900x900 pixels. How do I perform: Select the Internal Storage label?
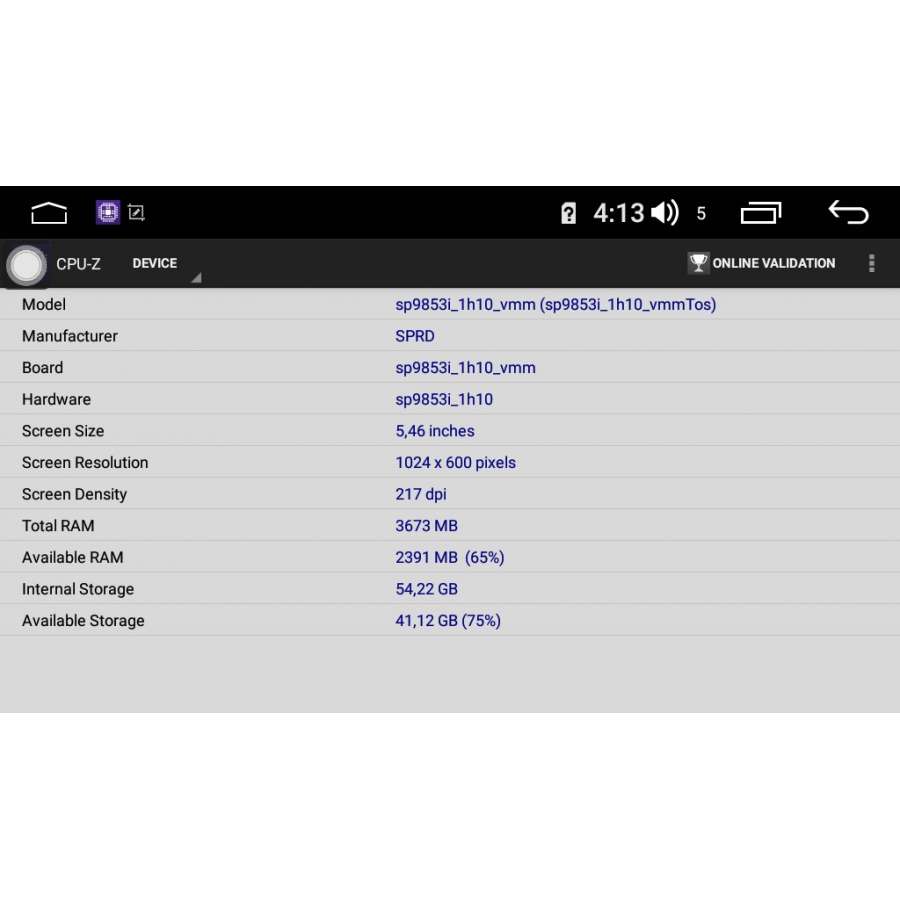(x=77, y=589)
